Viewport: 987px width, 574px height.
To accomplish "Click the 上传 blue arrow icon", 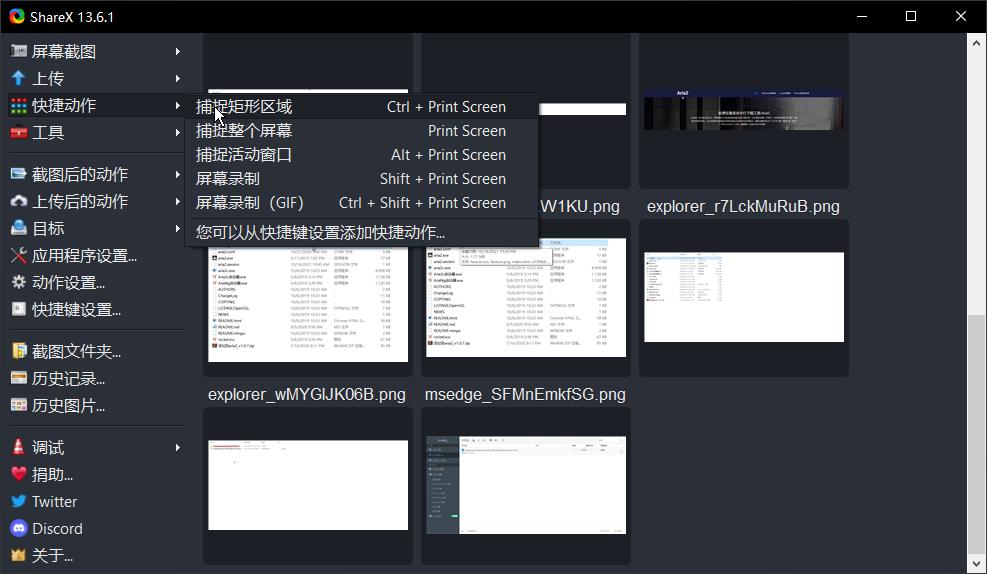I will tap(19, 78).
